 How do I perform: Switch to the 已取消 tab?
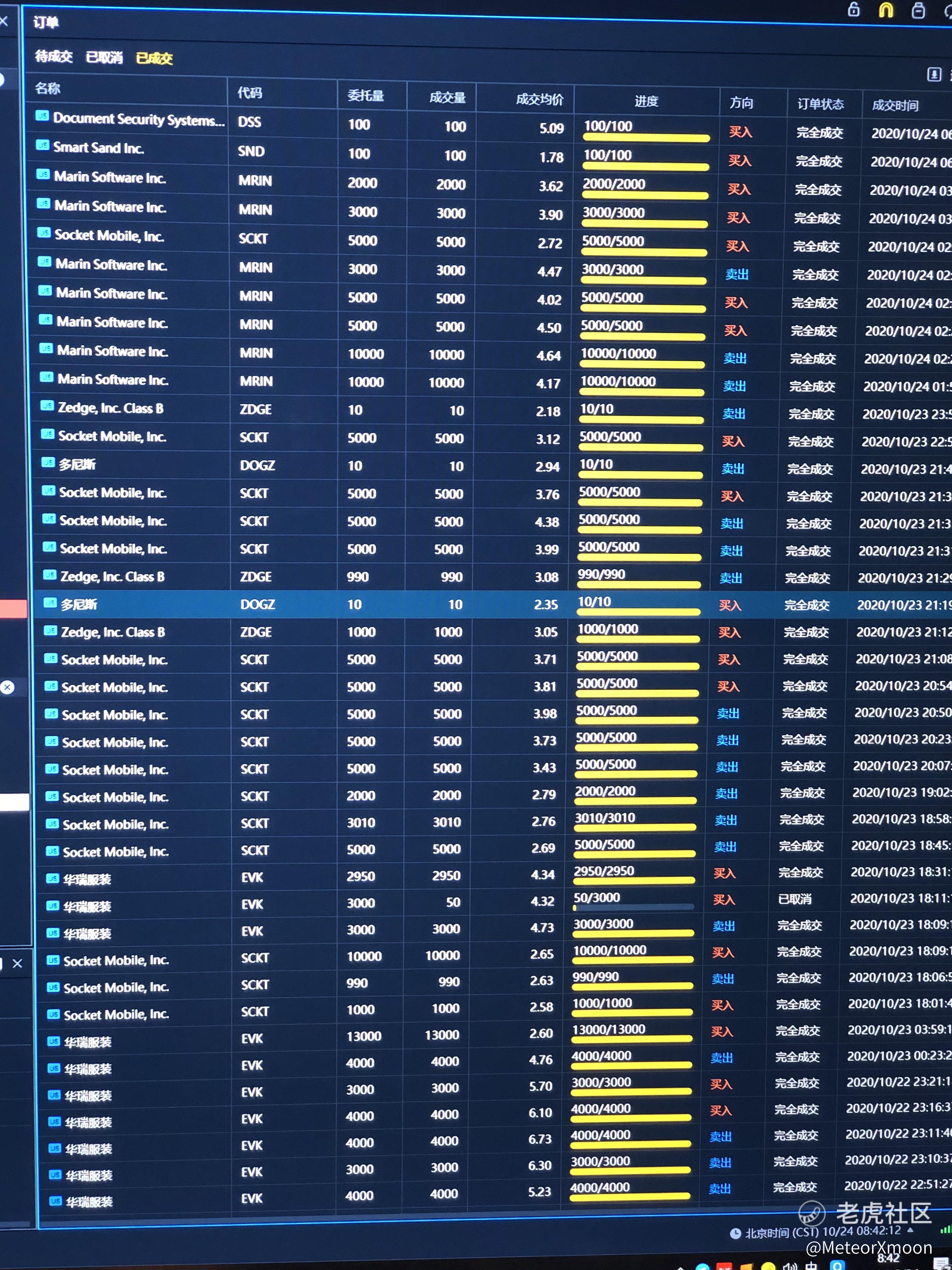pyautogui.click(x=104, y=57)
